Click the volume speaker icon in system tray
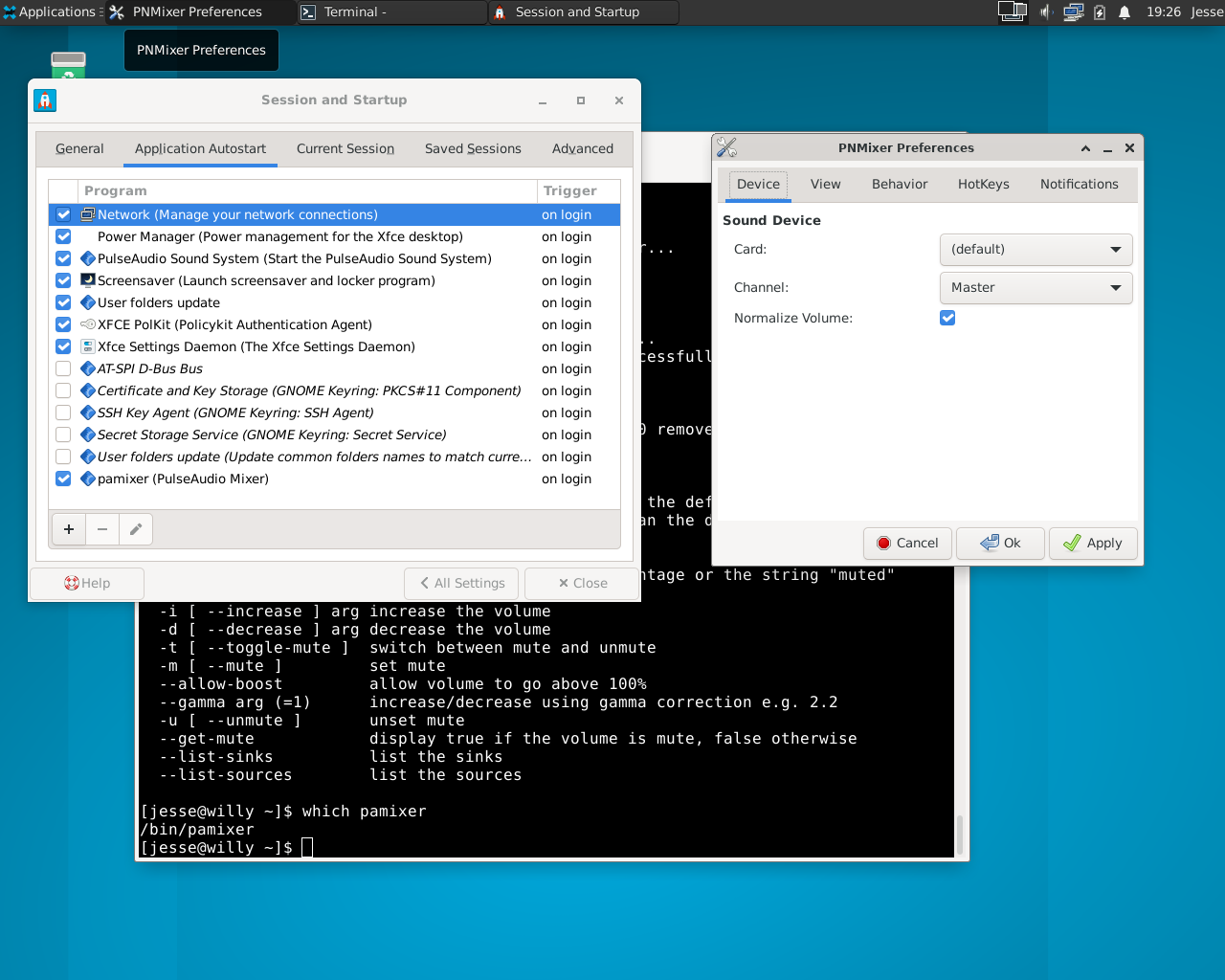The image size is (1225, 980). [x=1046, y=11]
